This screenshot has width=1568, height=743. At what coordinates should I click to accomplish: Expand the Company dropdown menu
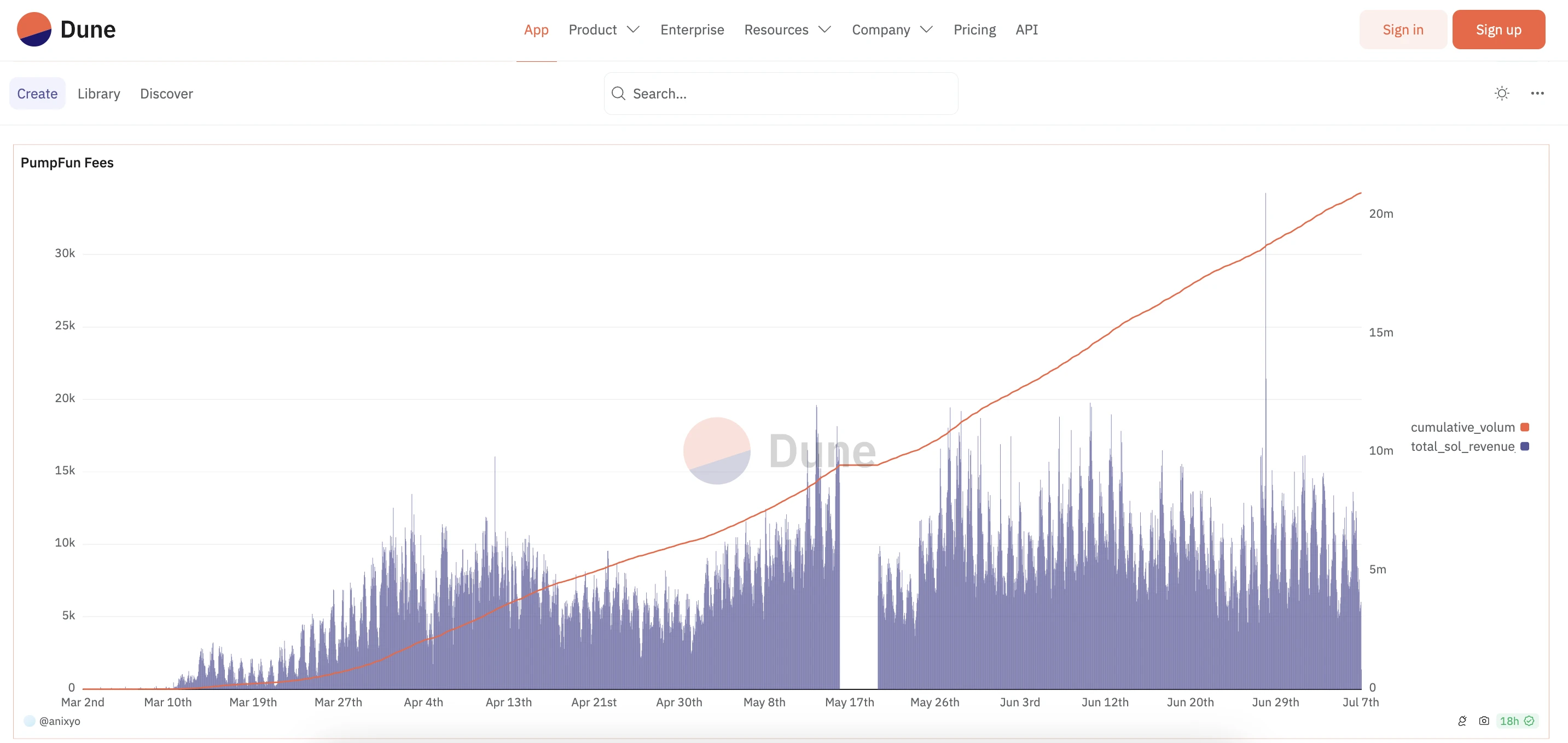[x=892, y=29]
